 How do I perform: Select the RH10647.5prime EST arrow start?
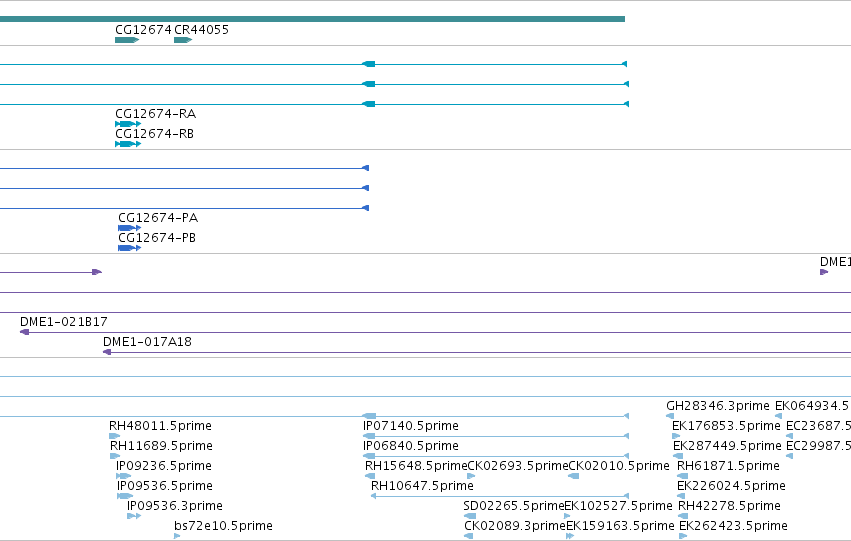[x=373, y=496]
